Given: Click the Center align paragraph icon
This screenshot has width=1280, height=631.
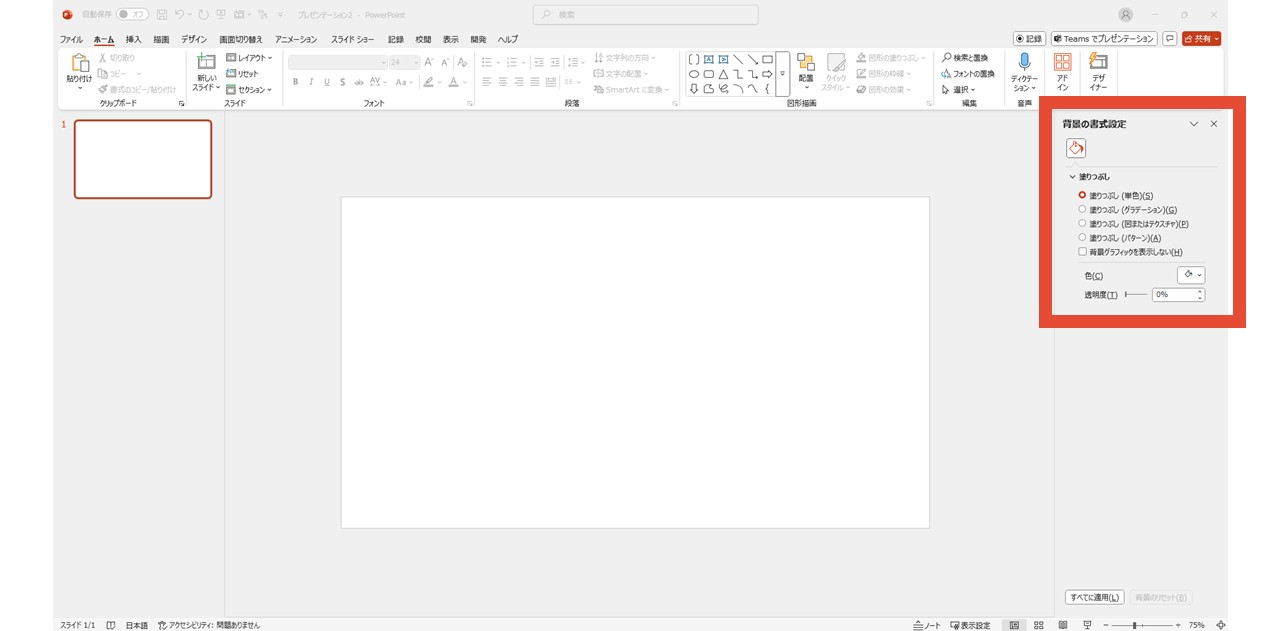Looking at the screenshot, I should coord(503,82).
